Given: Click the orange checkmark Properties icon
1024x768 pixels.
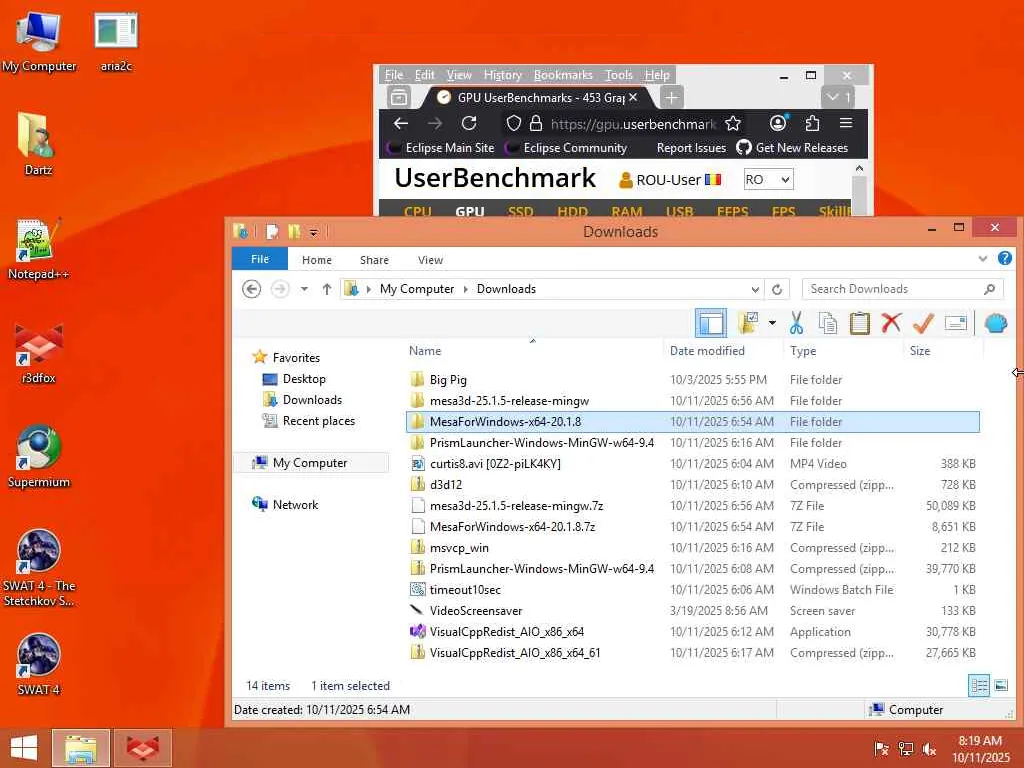Looking at the screenshot, I should pos(923,323).
